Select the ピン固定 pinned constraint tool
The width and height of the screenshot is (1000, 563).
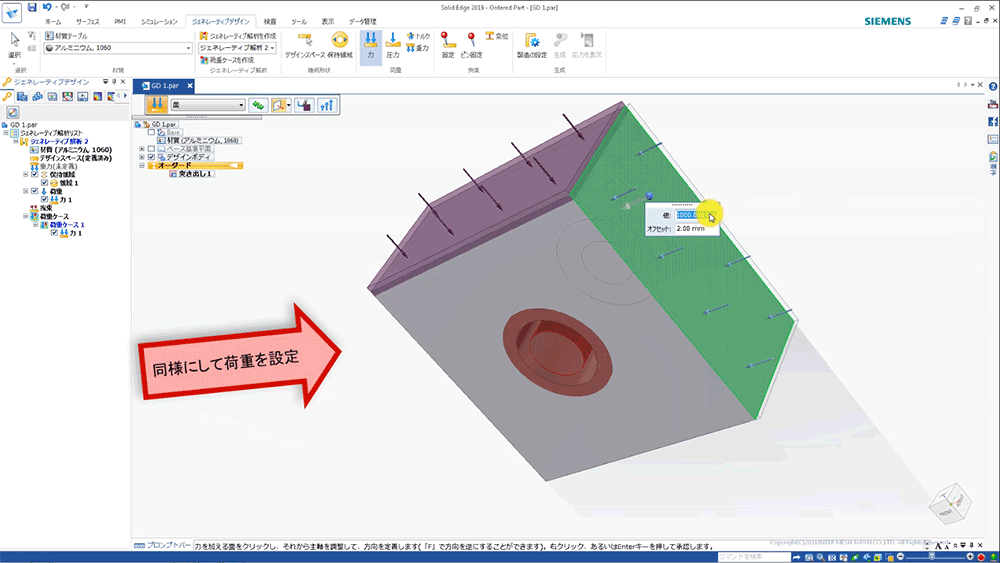tap(471, 46)
